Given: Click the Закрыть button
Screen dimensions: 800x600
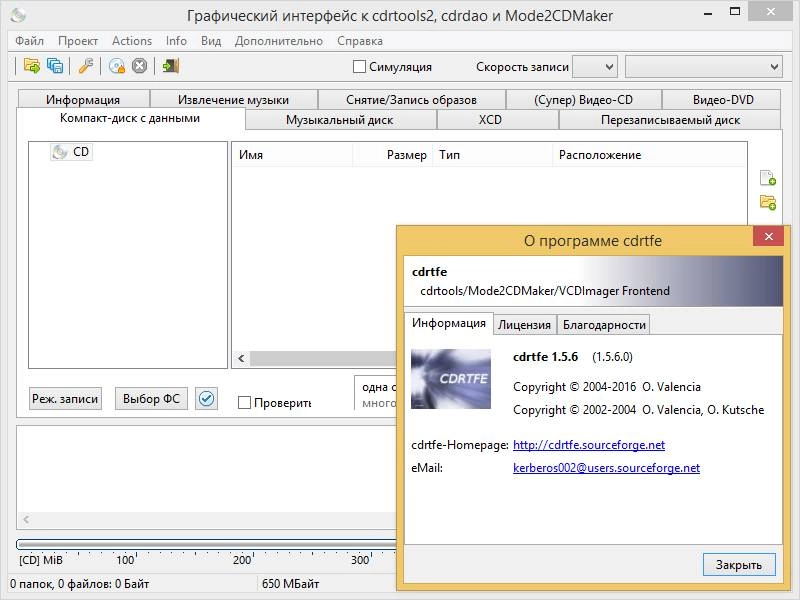Looking at the screenshot, I should coord(739,565).
